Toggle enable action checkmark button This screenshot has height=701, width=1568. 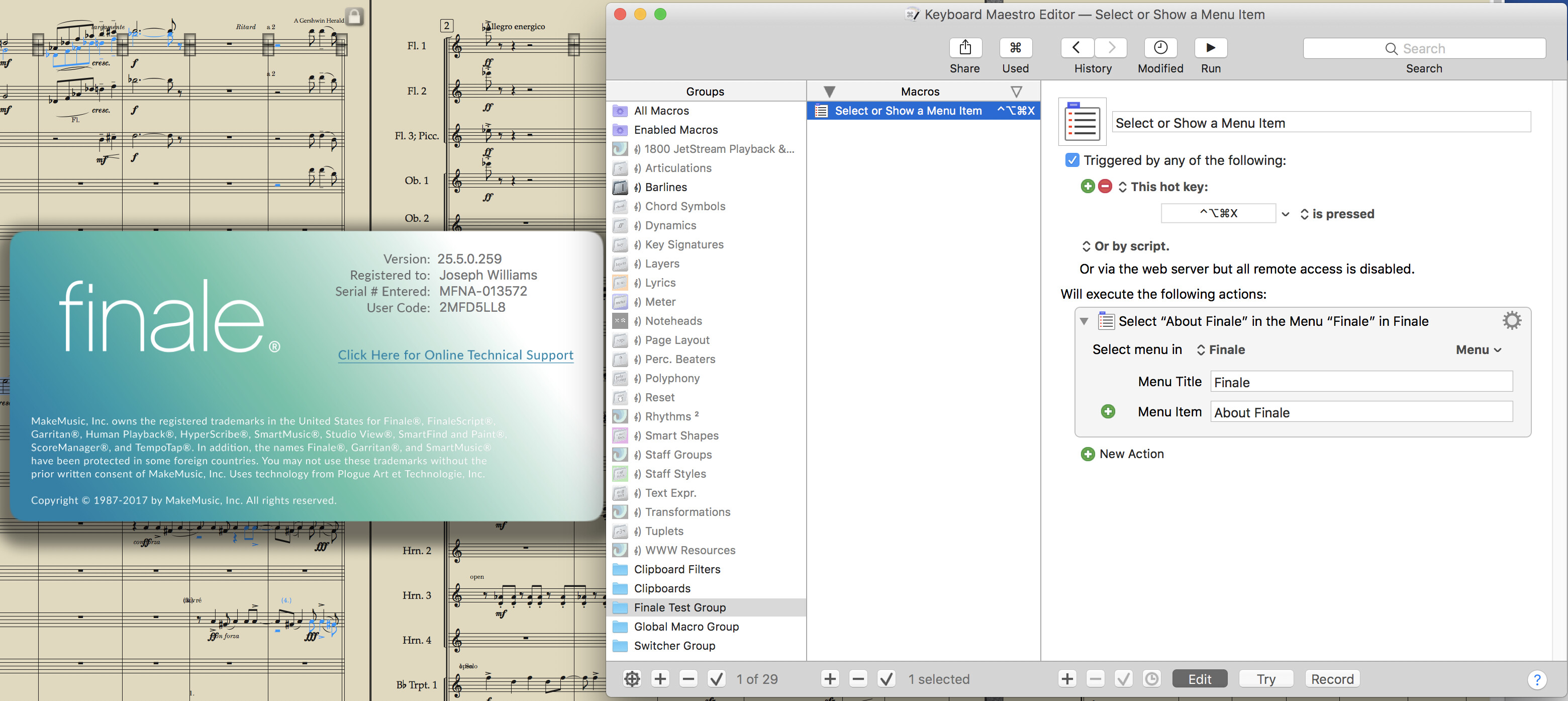tap(1124, 678)
